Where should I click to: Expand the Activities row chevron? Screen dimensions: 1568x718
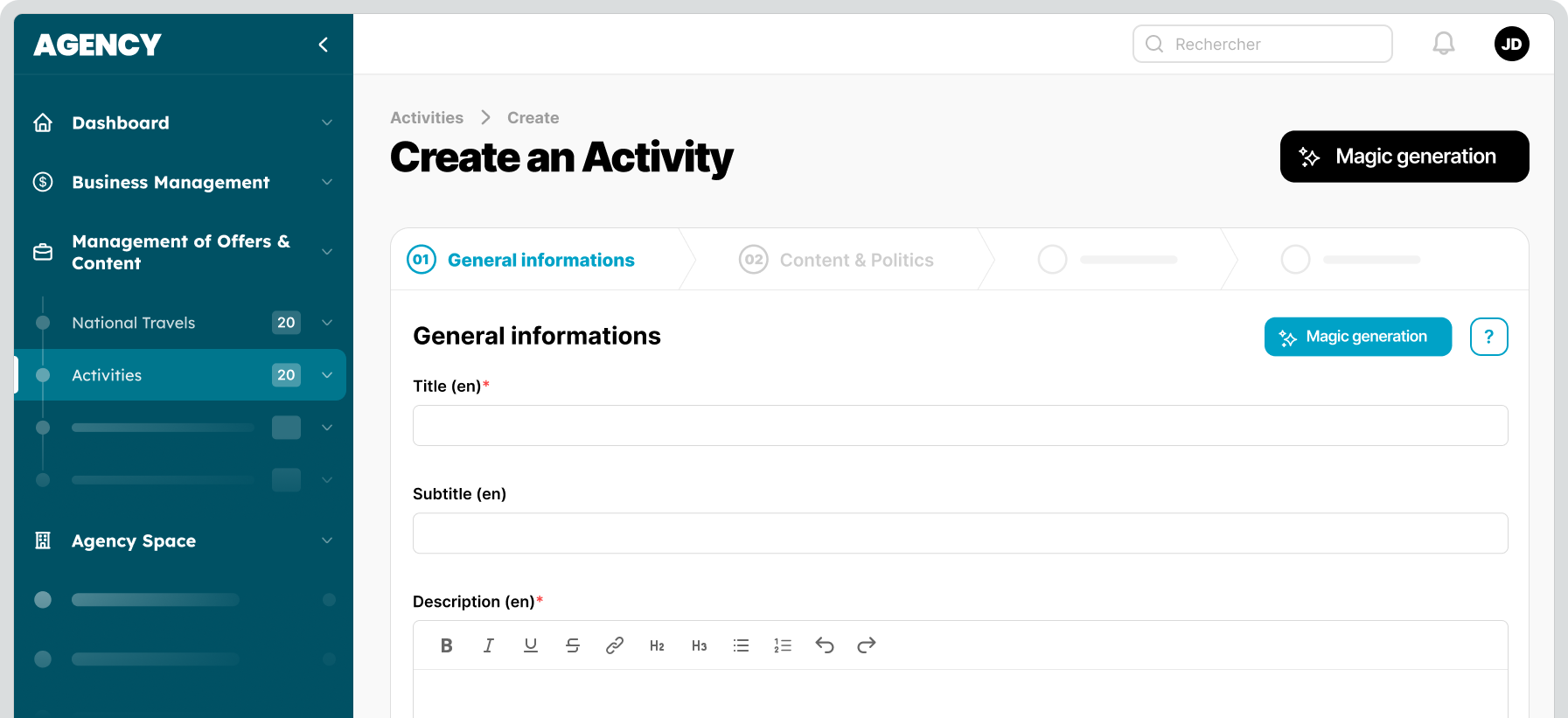(x=327, y=375)
